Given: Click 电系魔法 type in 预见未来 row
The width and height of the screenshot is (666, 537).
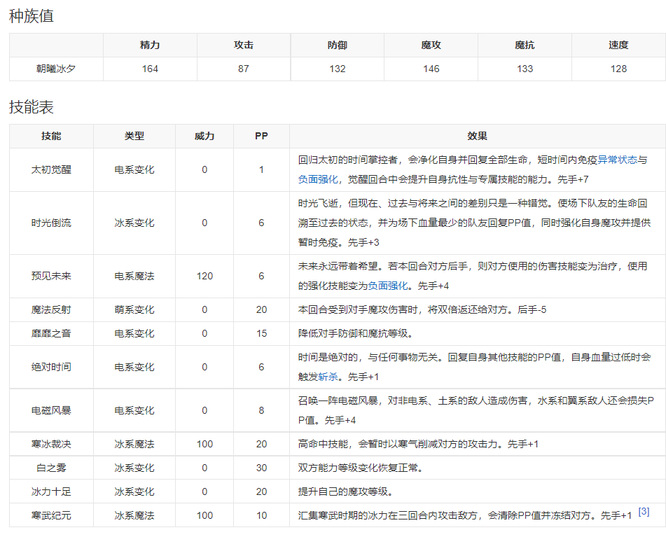Looking at the screenshot, I should (134, 276).
